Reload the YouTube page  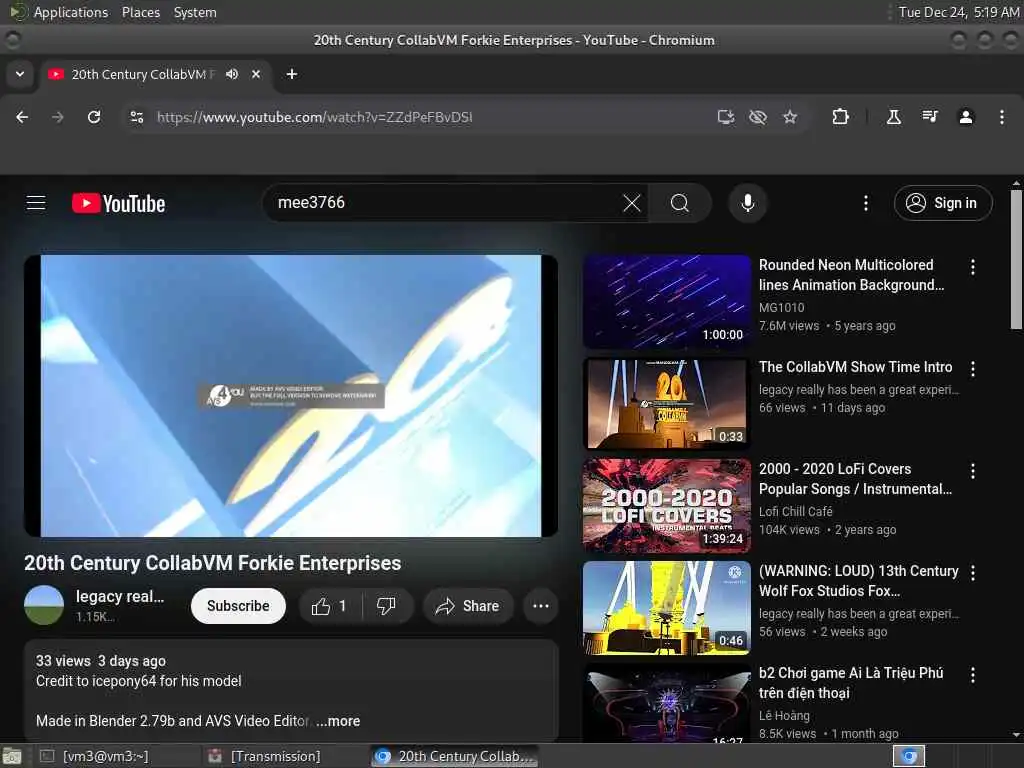point(94,117)
